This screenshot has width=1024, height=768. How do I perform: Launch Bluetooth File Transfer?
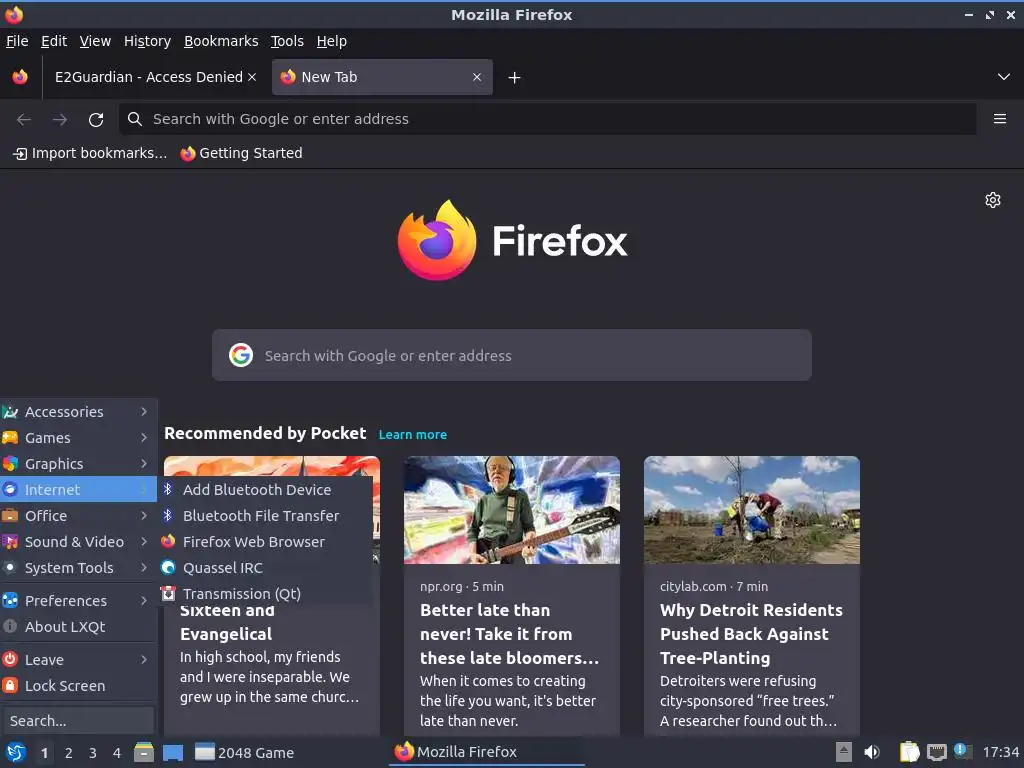pyautogui.click(x=265, y=516)
